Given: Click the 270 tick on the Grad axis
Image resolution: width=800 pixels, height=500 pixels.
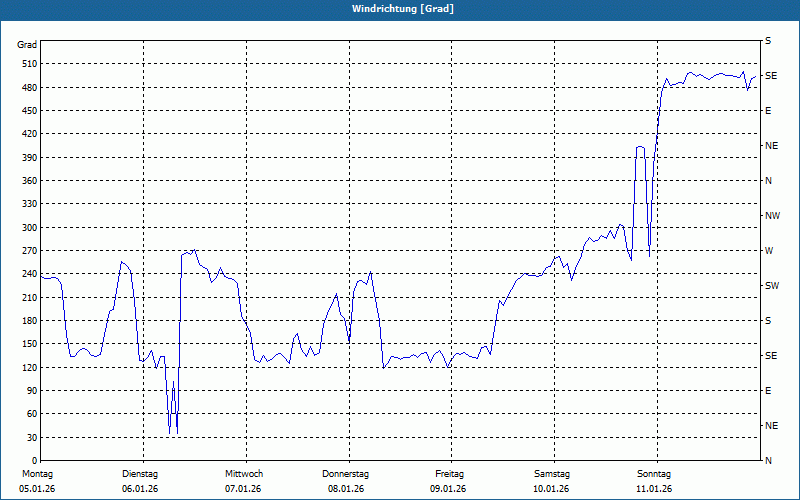Looking at the screenshot, I should [29, 251].
